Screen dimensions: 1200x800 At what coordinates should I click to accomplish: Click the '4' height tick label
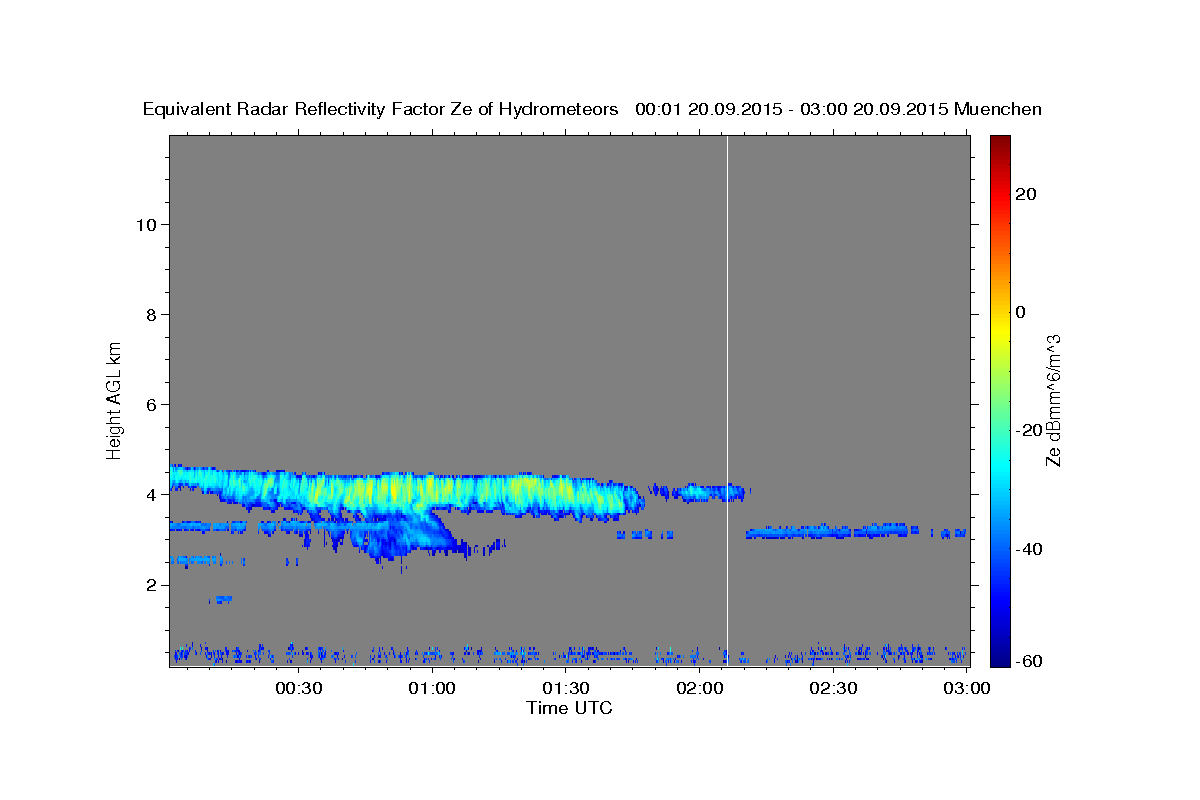point(150,495)
